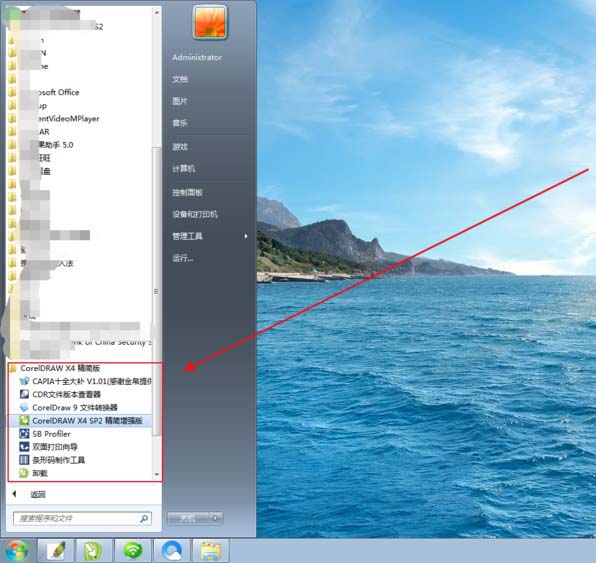
Task: Click the Windows Start orb
Action: [x=16, y=550]
